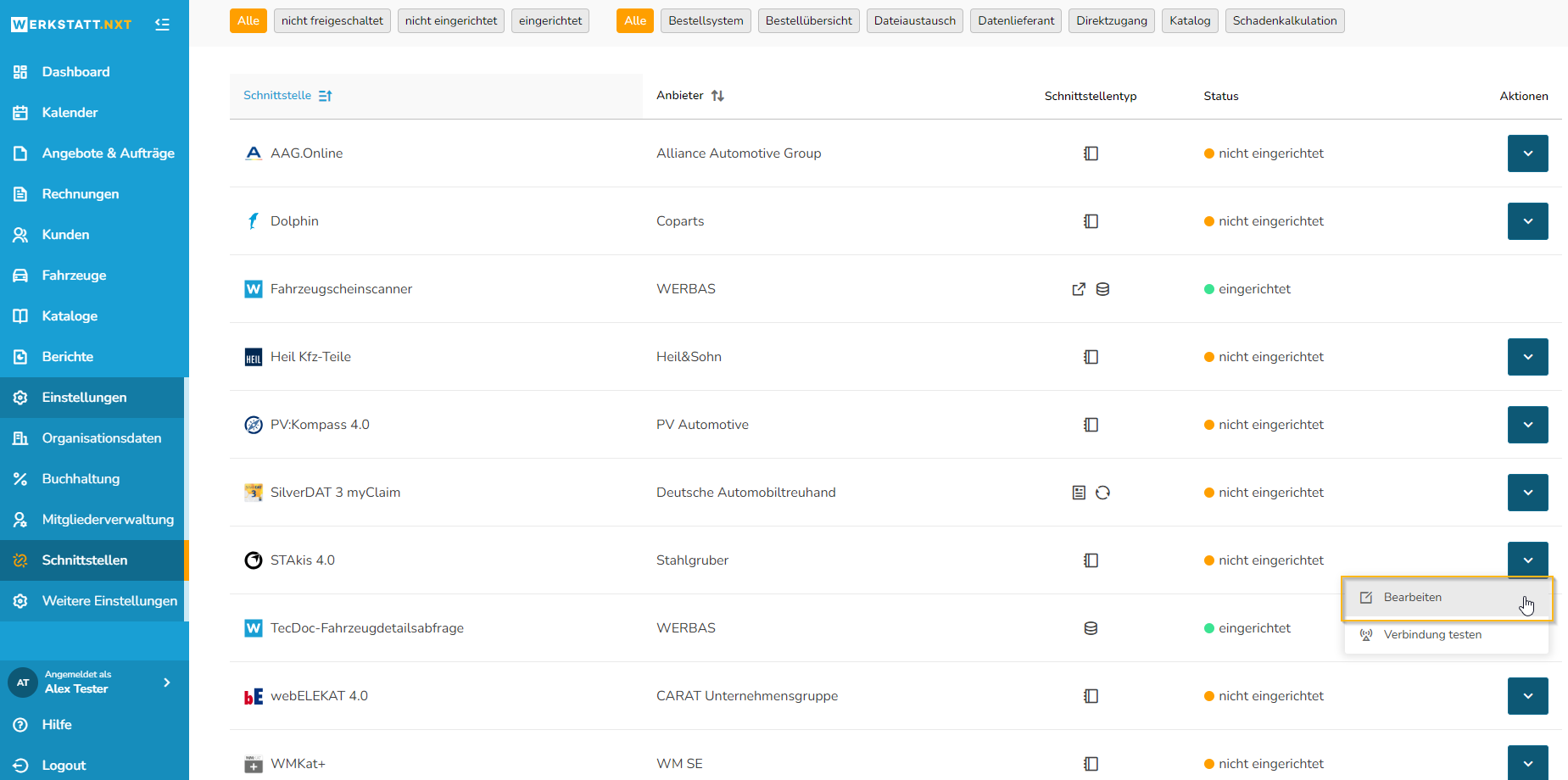Filter by eingerichtet status

[x=550, y=21]
